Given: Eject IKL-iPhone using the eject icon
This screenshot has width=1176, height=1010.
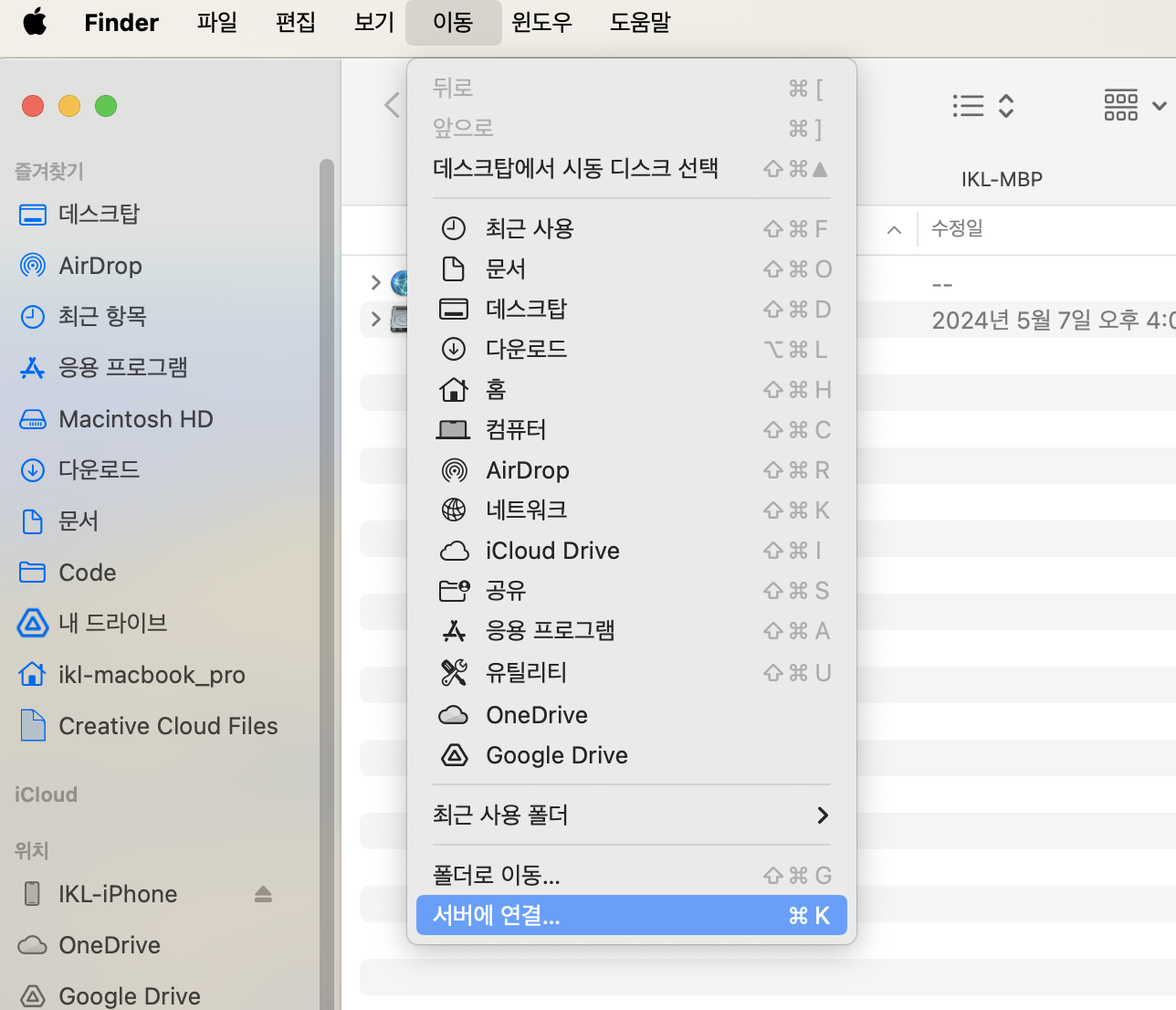Looking at the screenshot, I should tap(264, 894).
